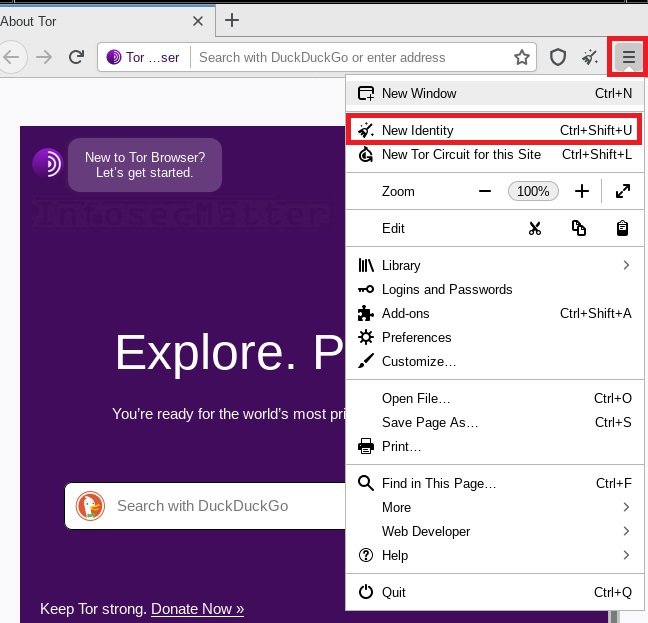Open the Security Level shield icon
Viewport: 648px width, 623px height.
point(557,57)
